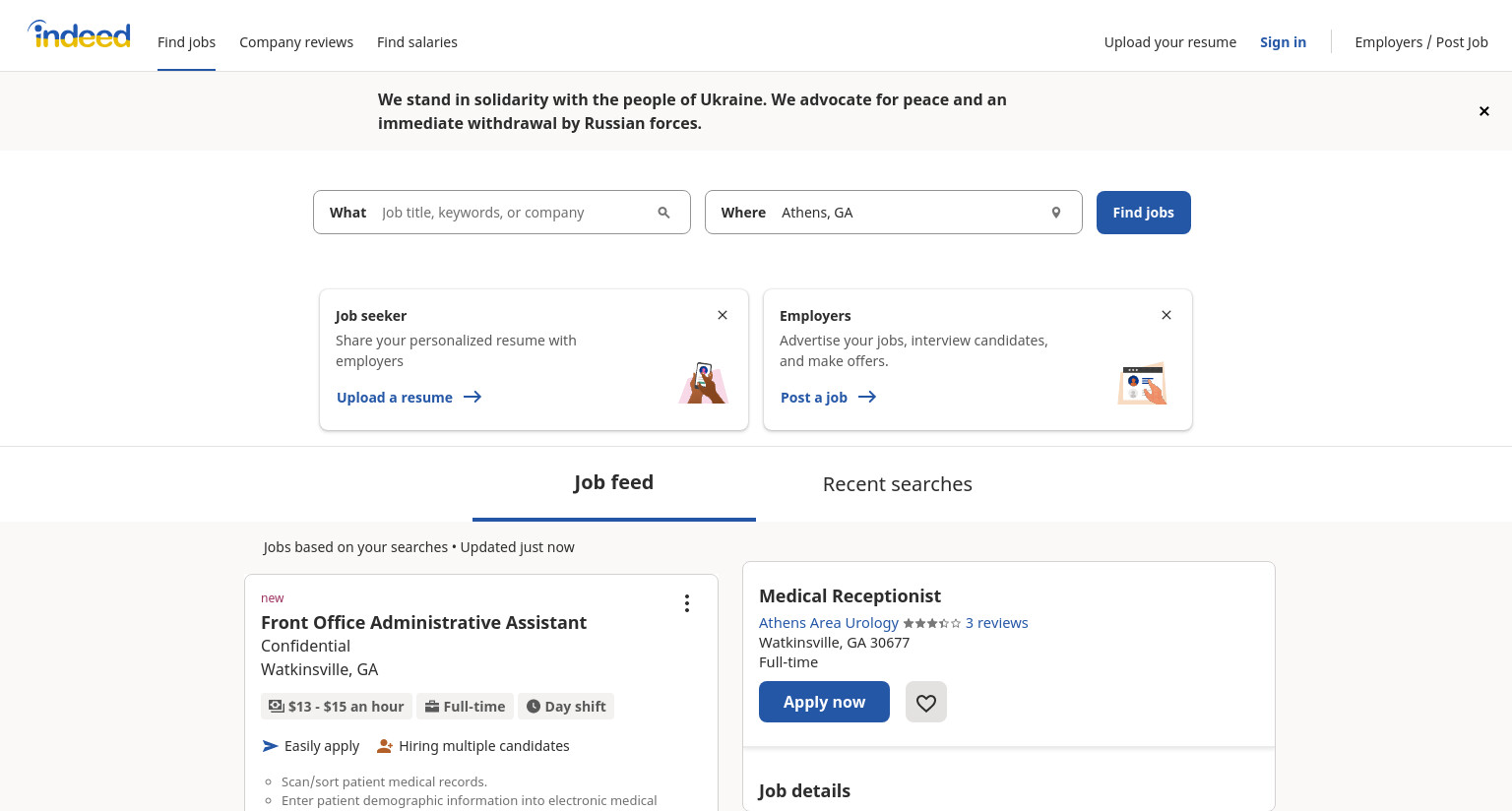Click 'Scan/sort patient medical records.' bullet

click(384, 781)
